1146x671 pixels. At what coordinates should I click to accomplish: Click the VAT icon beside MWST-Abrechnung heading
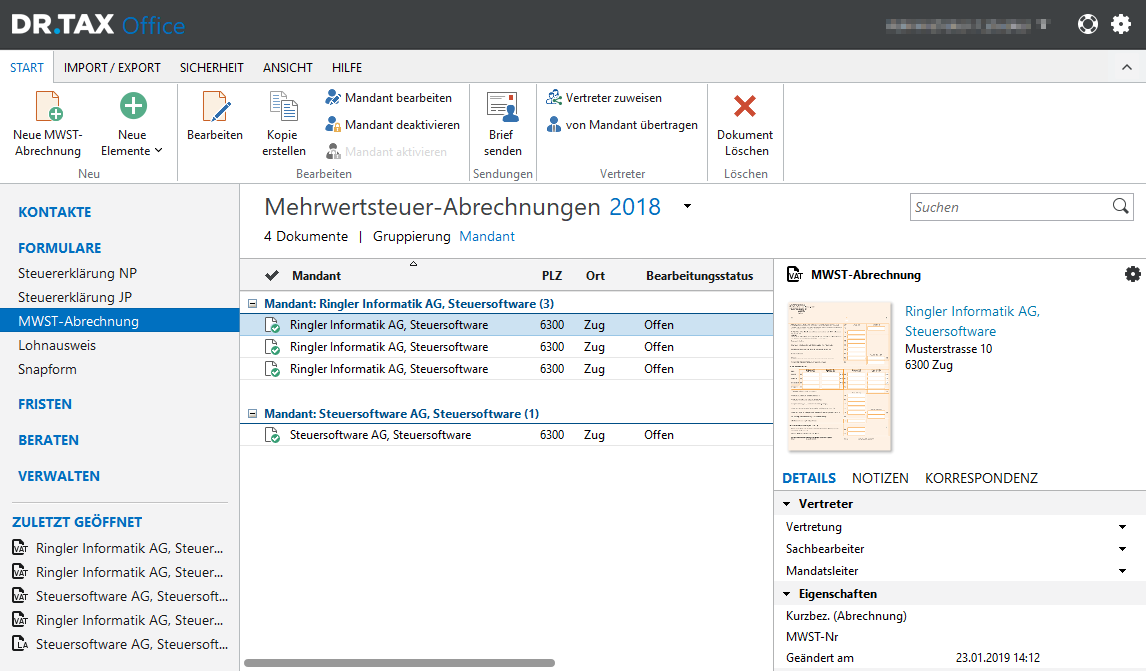(794, 275)
